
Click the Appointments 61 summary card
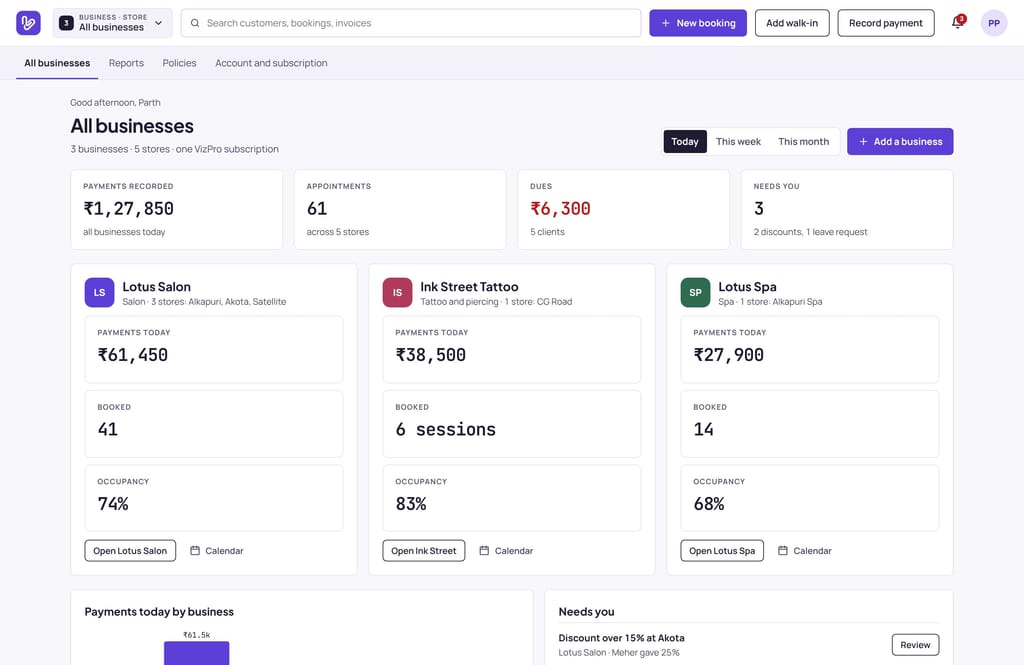point(400,210)
